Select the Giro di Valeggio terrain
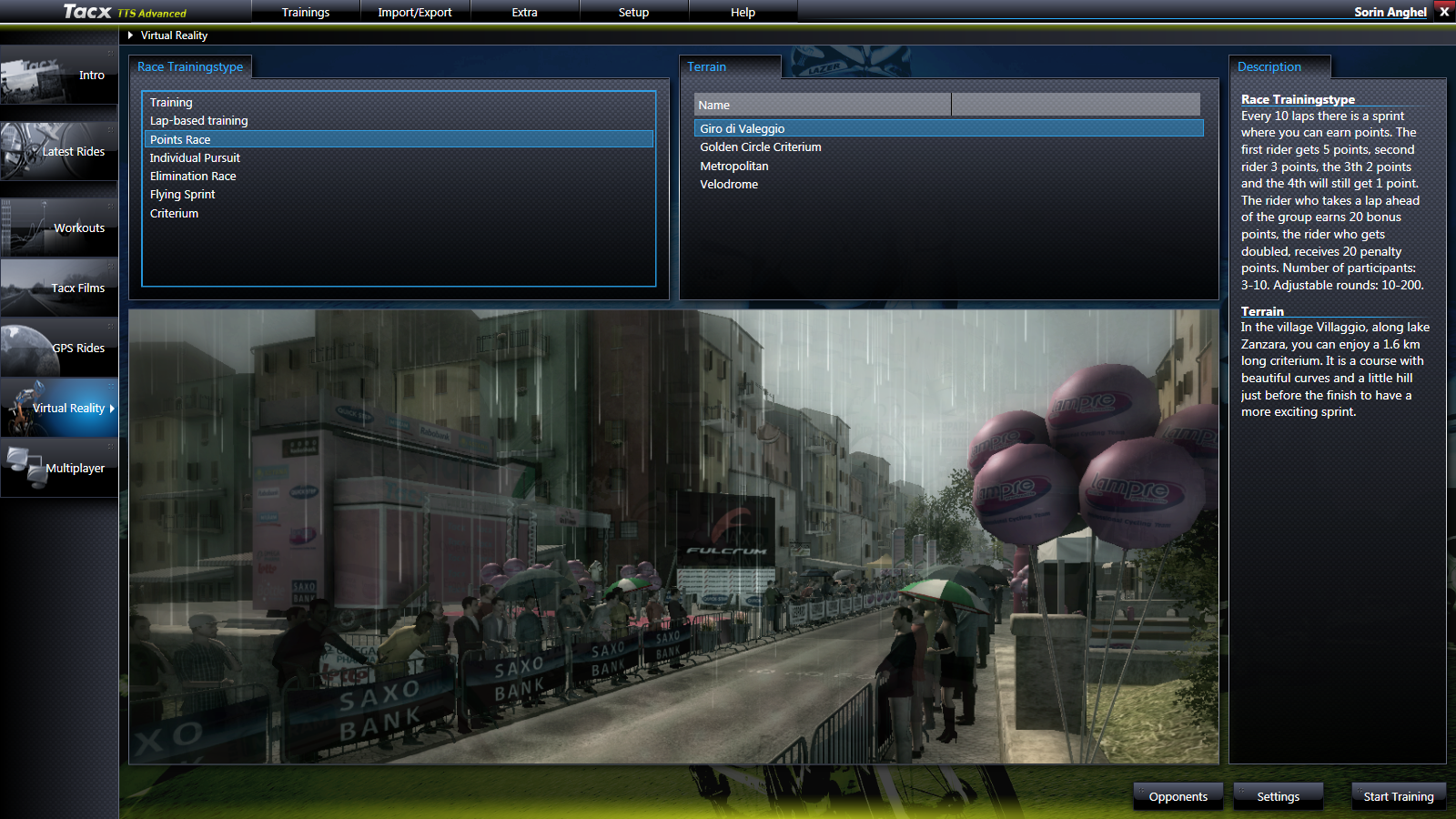 948,128
